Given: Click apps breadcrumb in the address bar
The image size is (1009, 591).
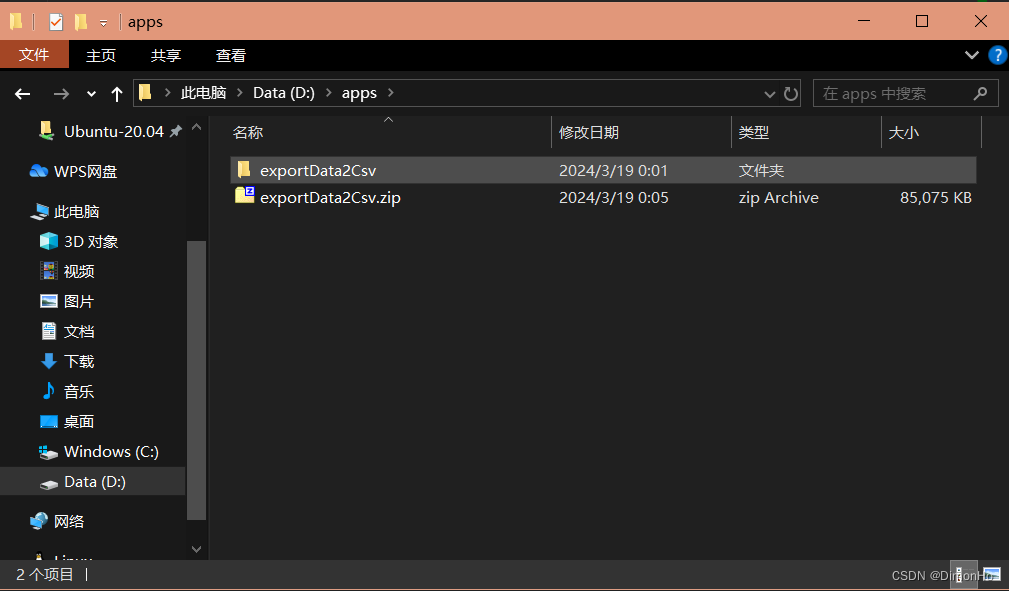Looking at the screenshot, I should 359,93.
